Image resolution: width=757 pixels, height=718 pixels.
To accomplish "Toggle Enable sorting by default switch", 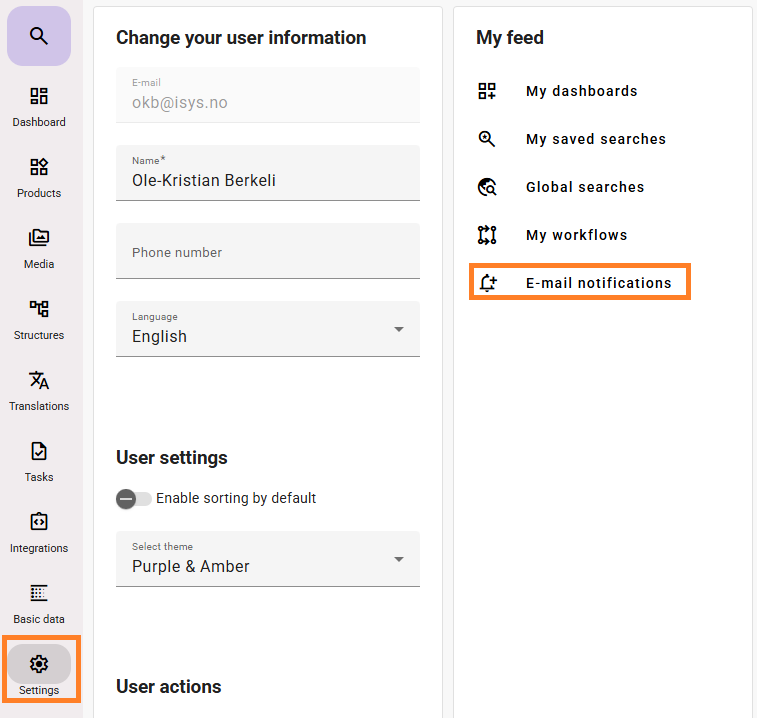I will 134,499.
